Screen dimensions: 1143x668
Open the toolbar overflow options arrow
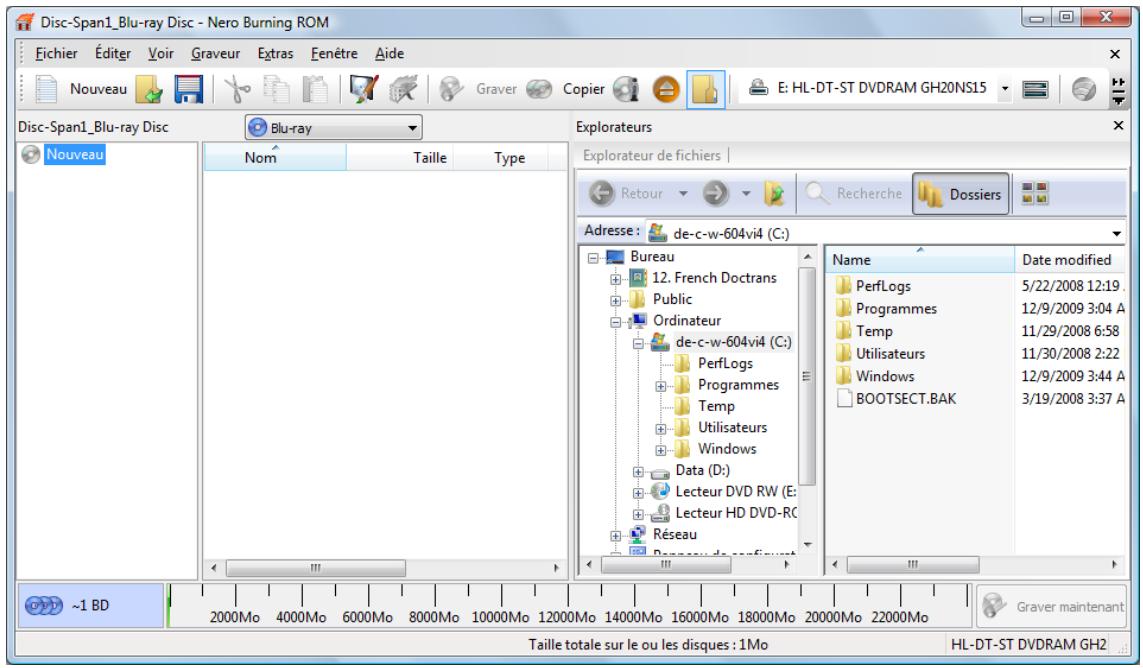click(x=1117, y=90)
